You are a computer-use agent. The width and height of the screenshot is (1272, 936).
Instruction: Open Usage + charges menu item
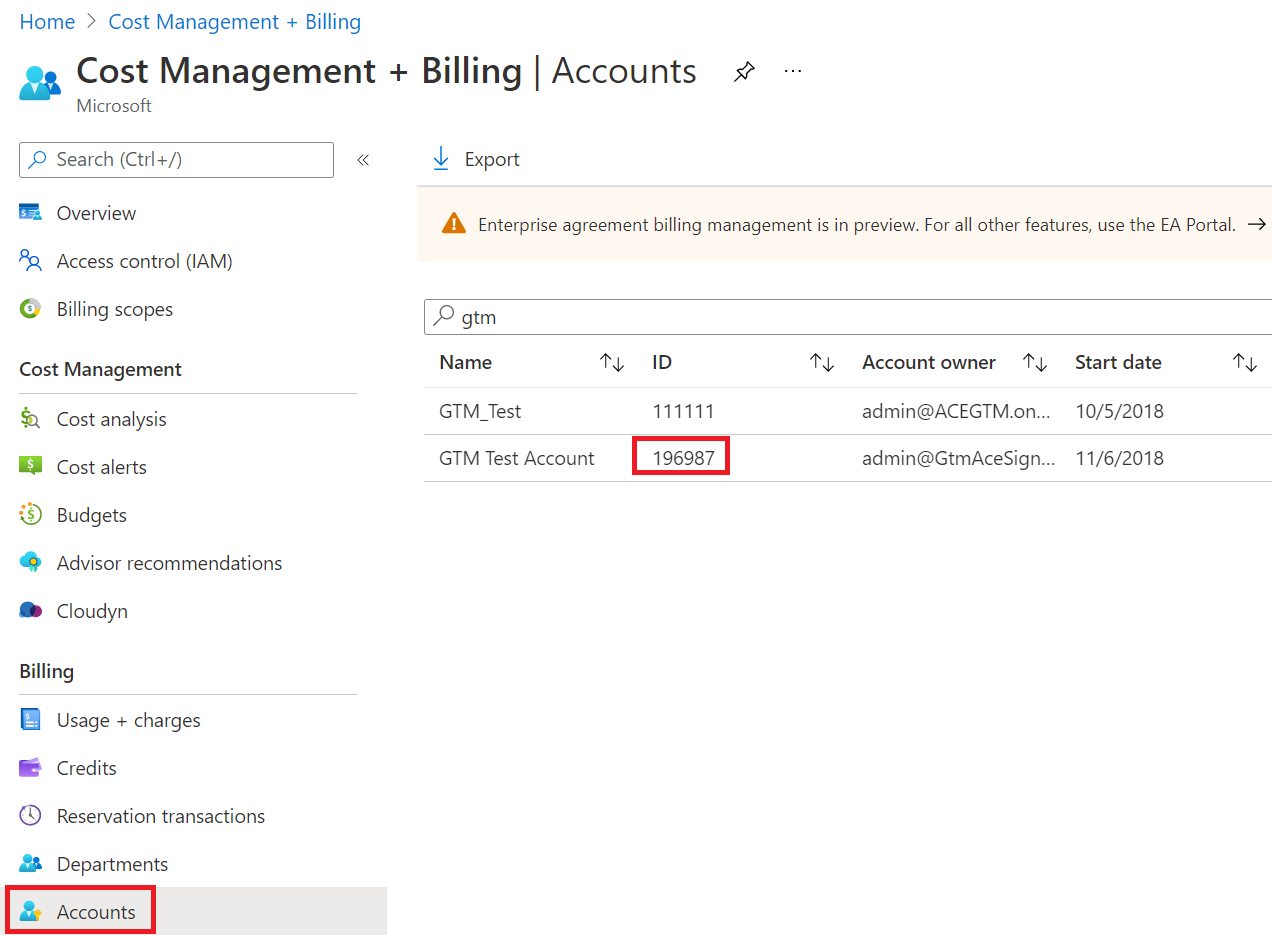coord(128,720)
